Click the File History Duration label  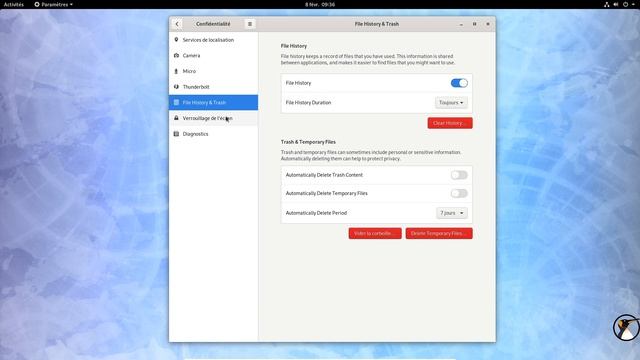pyautogui.click(x=308, y=102)
